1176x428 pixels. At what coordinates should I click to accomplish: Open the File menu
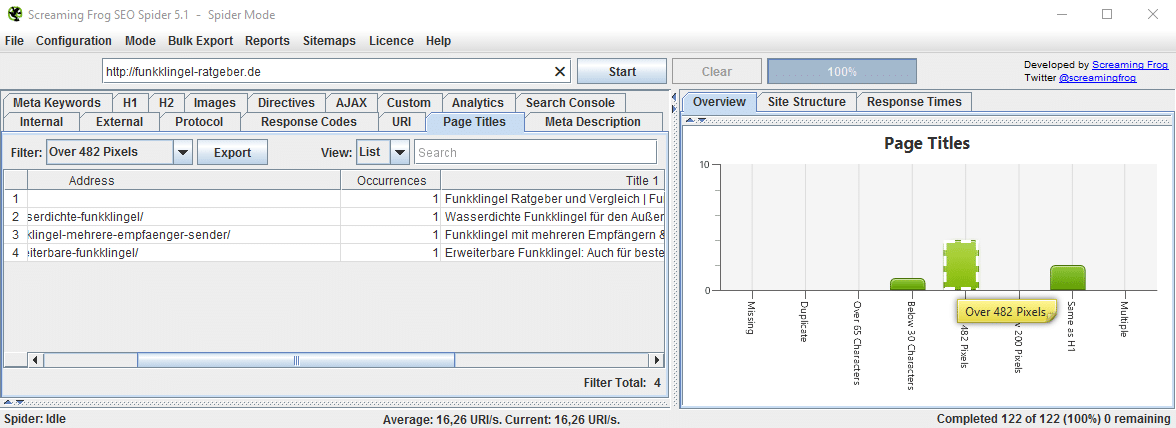tap(14, 41)
